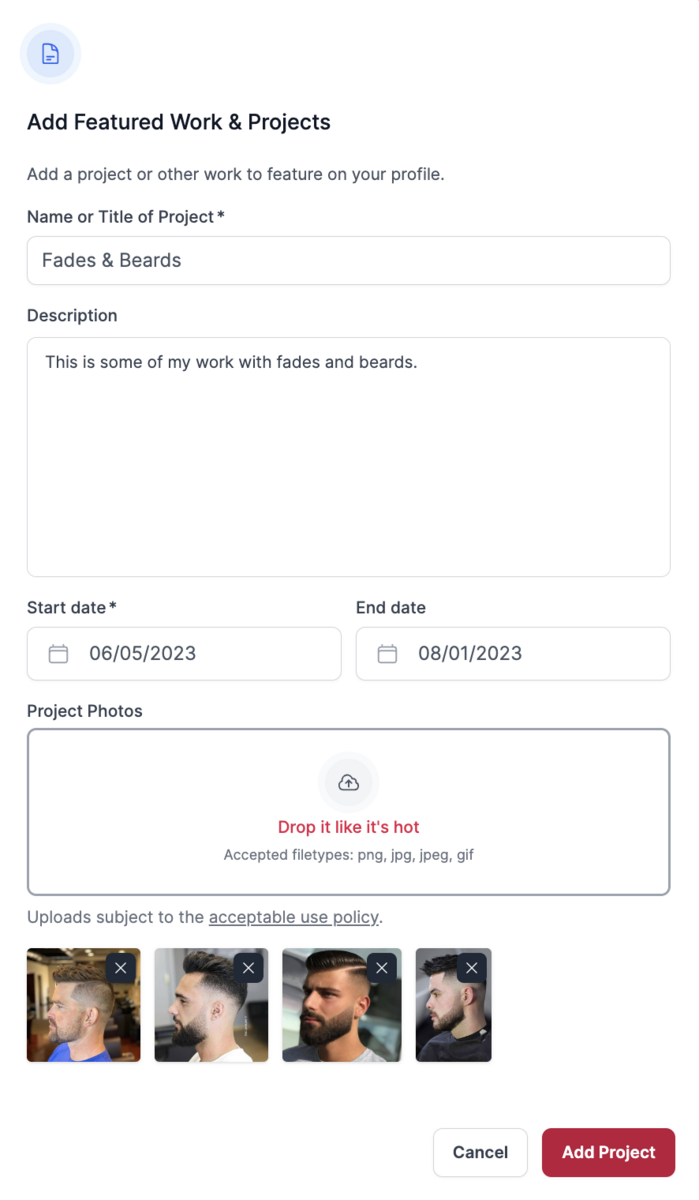Select the second thumbnail with white shirt
Screen dimensions: 699x1200
coord(211,1005)
